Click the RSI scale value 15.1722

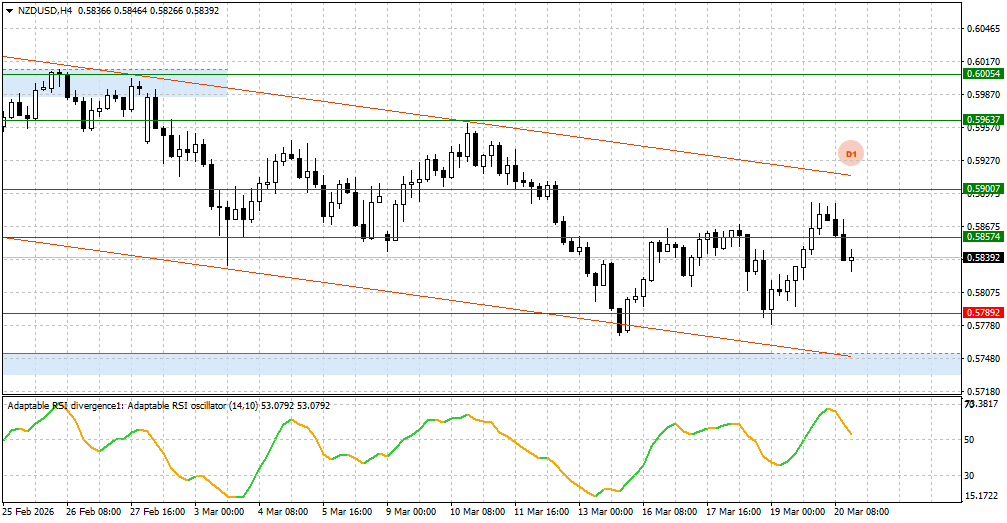point(981,496)
